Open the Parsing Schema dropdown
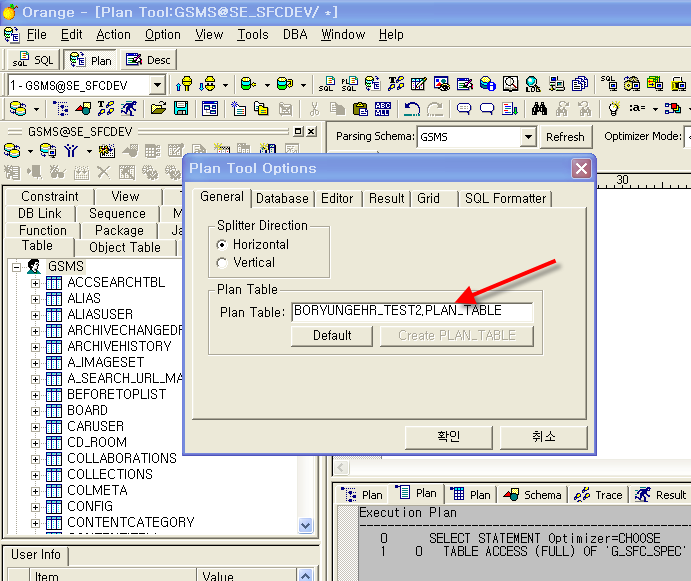 pyautogui.click(x=528, y=137)
